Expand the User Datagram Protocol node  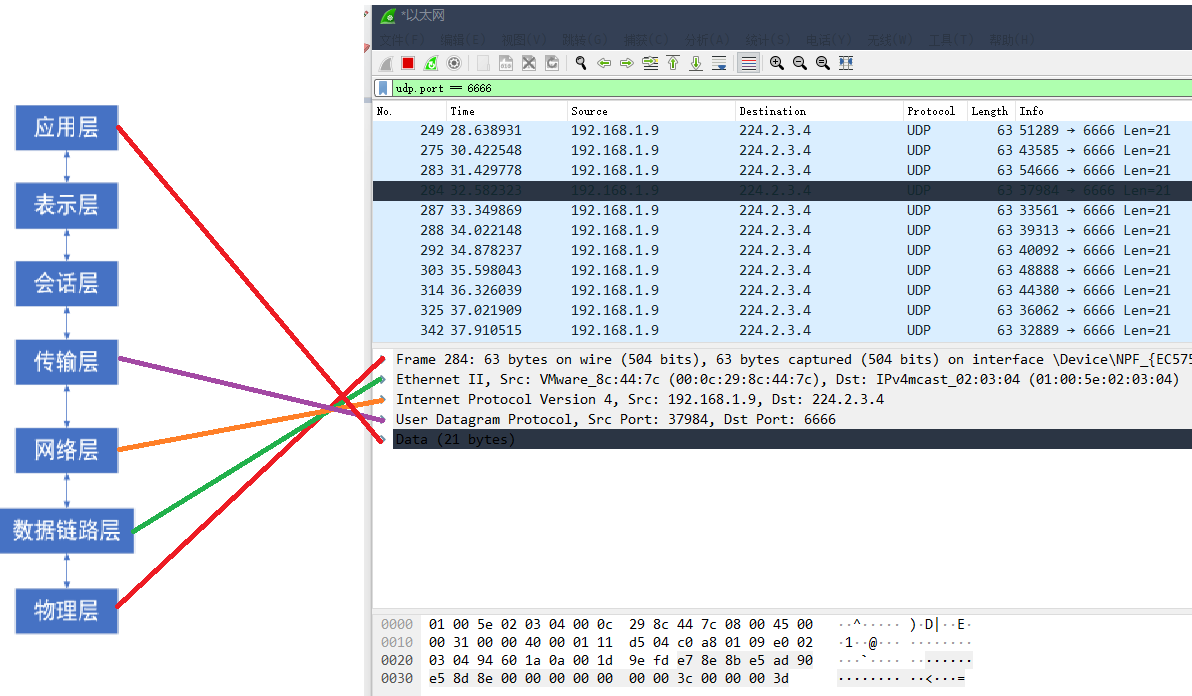(x=381, y=420)
